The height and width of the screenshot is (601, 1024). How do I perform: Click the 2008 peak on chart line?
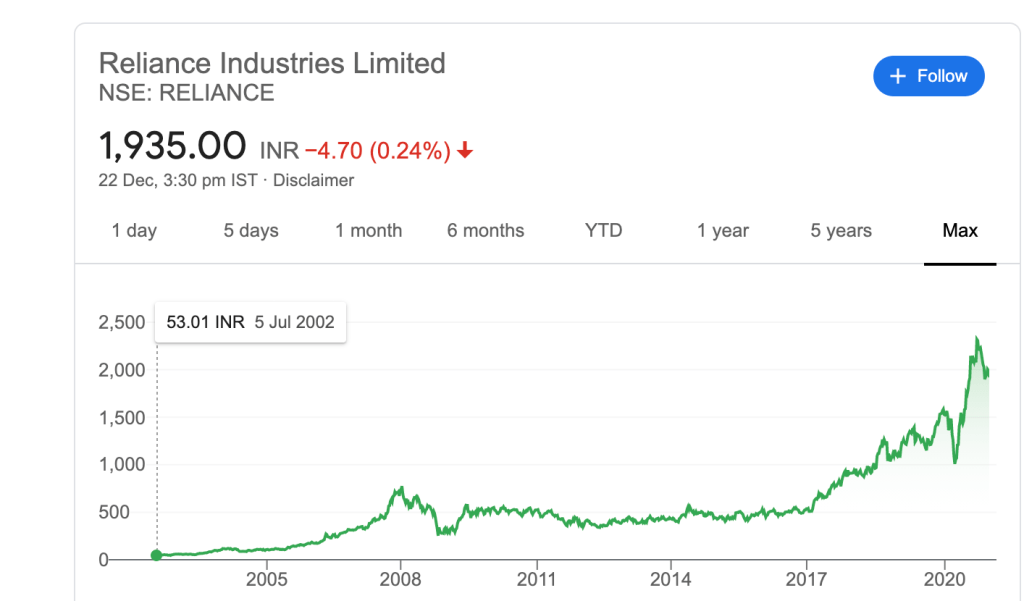401,487
